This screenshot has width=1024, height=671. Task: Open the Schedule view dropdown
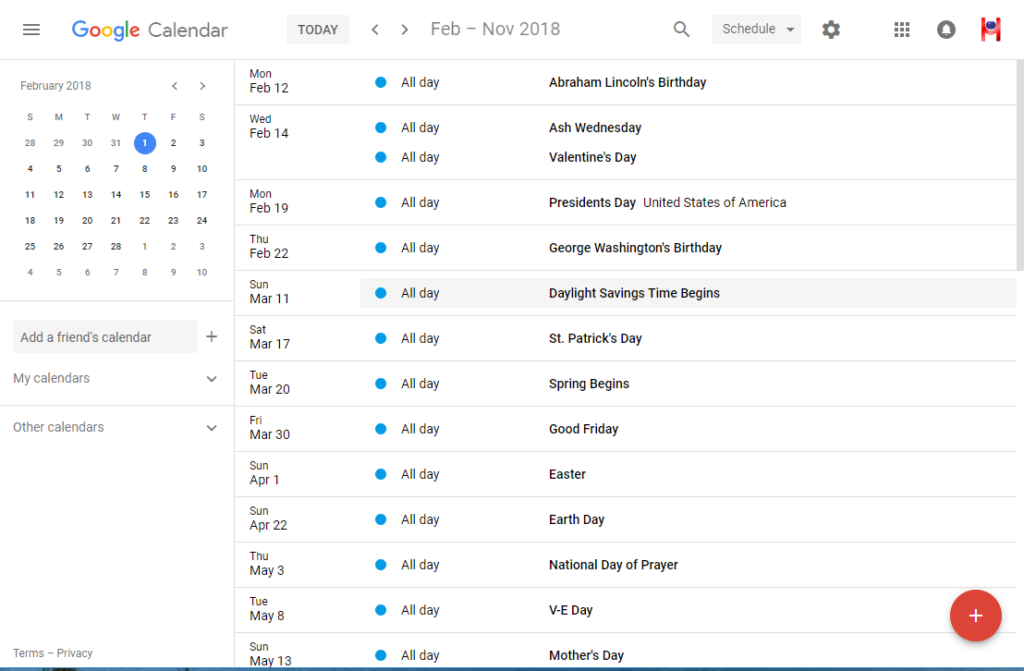[756, 29]
